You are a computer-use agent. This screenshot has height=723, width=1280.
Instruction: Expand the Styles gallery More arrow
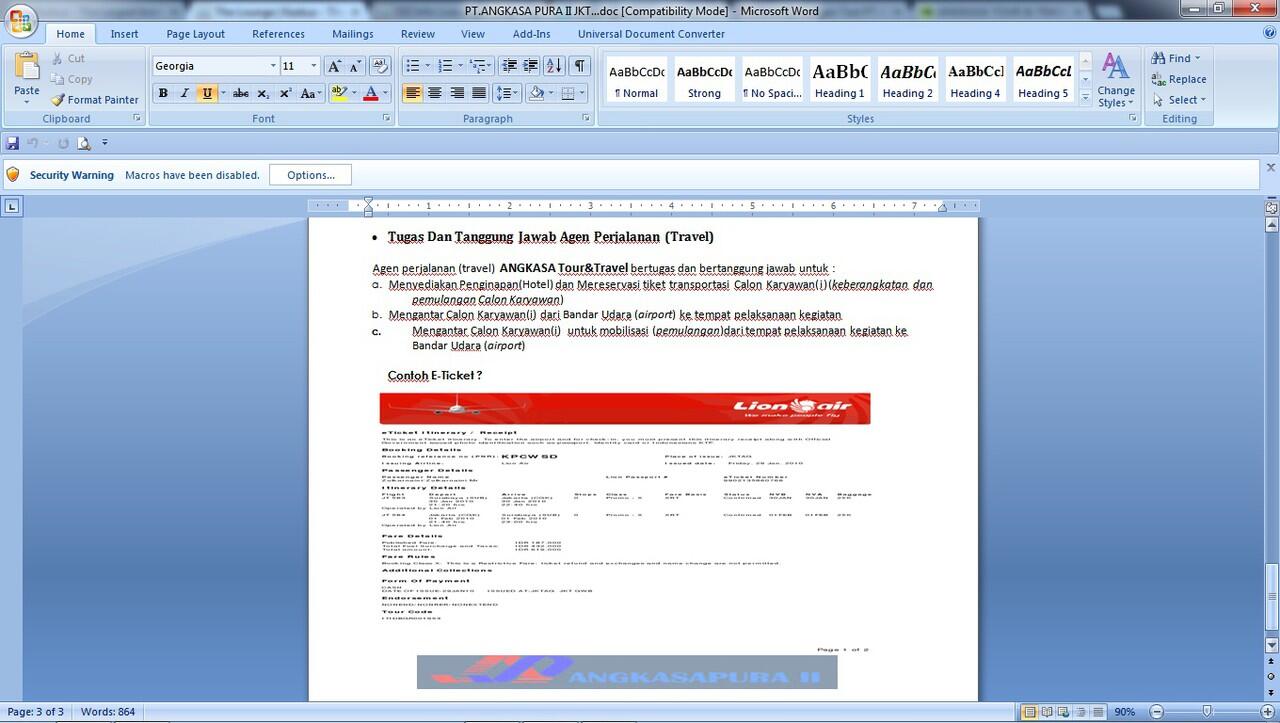coord(1085,98)
